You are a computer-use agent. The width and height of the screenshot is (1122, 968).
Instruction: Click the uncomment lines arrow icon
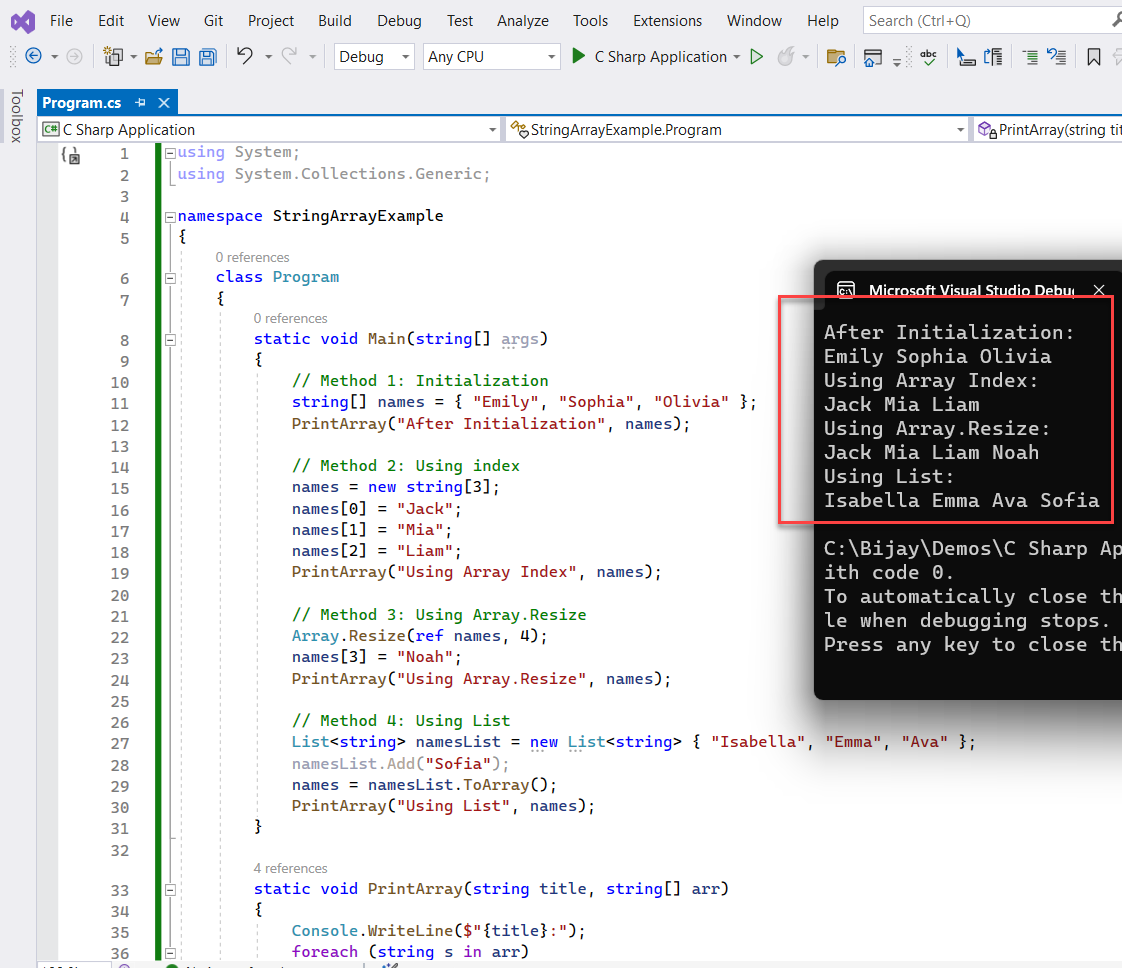coord(1056,57)
